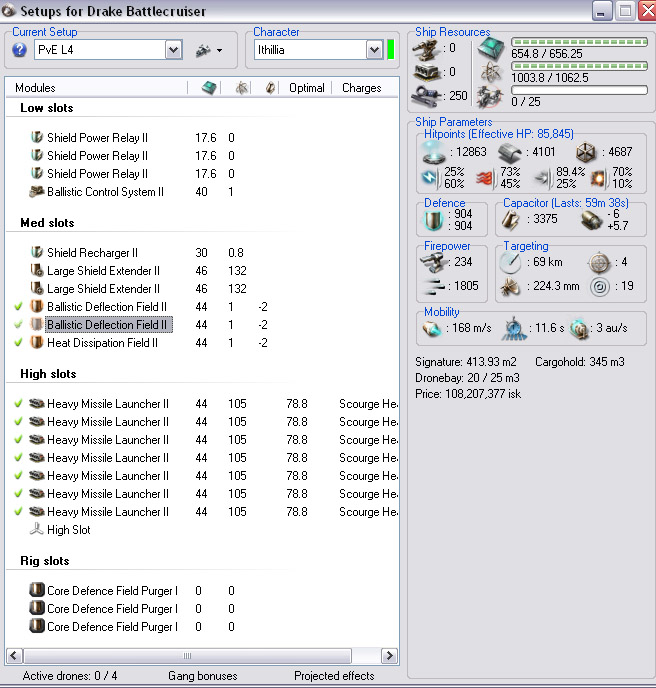Viewport: 656px width, 688px height.
Task: Click the max targets icon showing 4
Action: pos(599,263)
